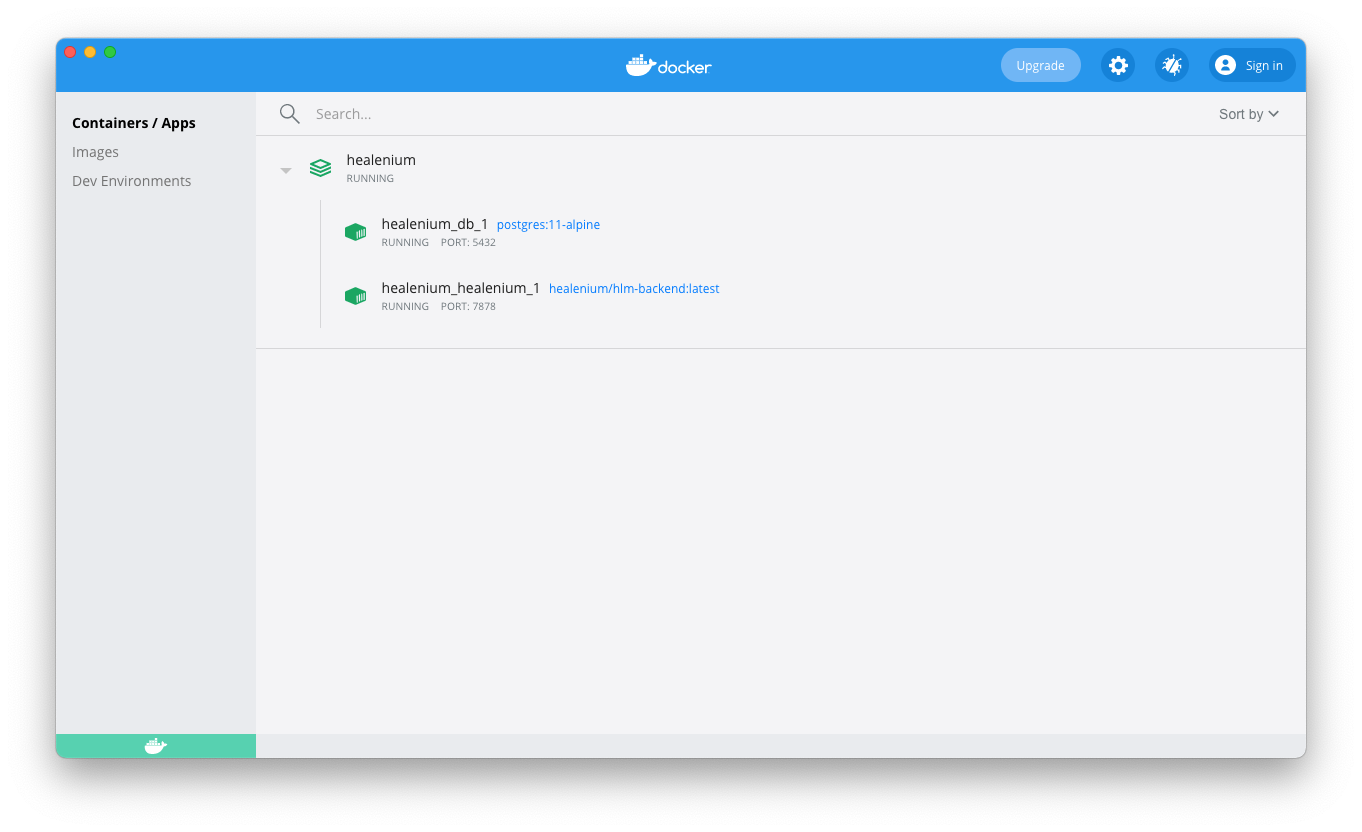Select Images in the sidebar

click(x=95, y=151)
